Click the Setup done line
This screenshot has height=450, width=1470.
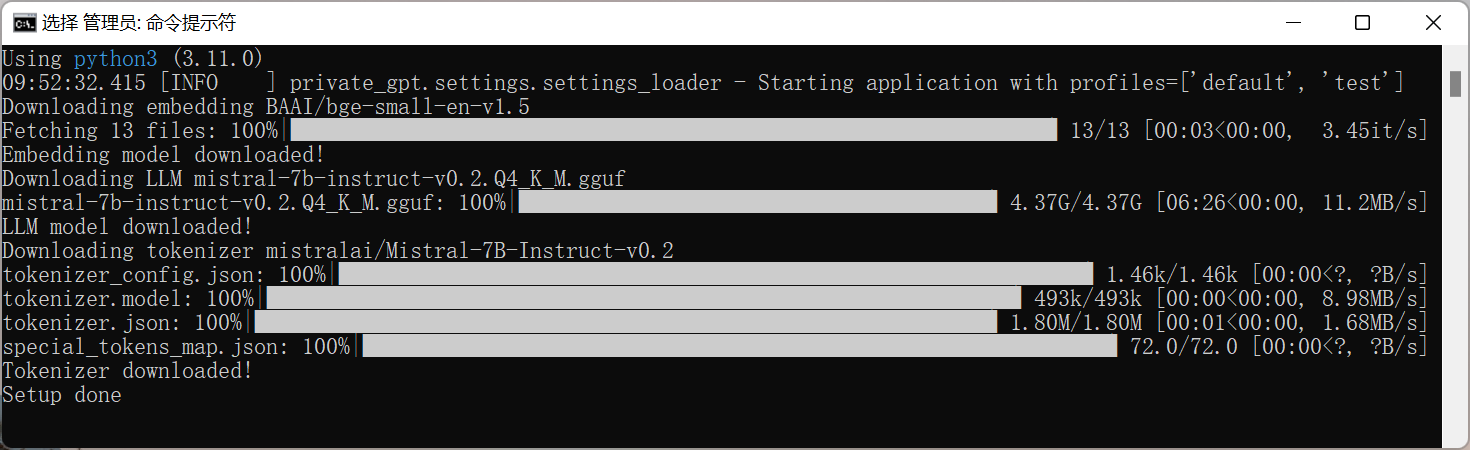point(62,395)
